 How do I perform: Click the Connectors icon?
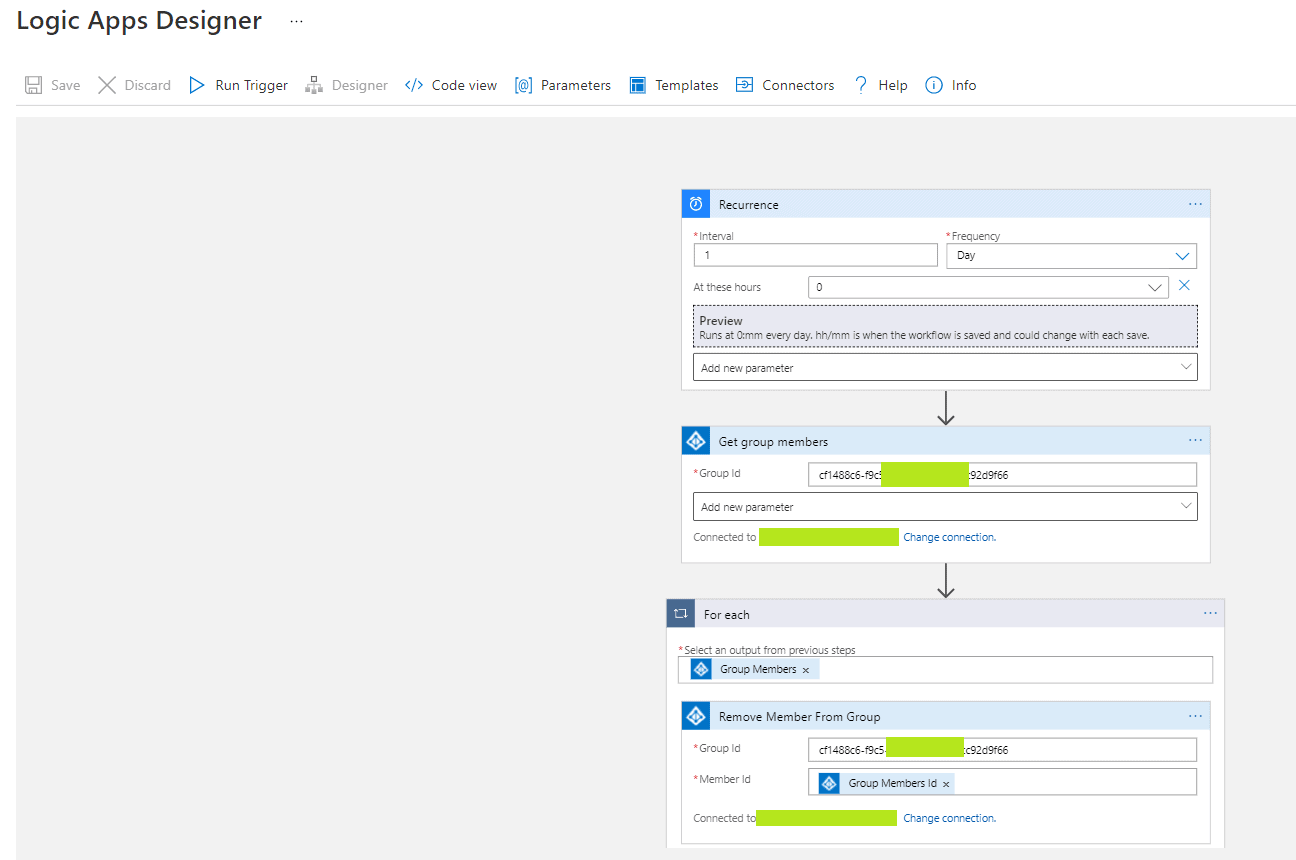tap(744, 85)
